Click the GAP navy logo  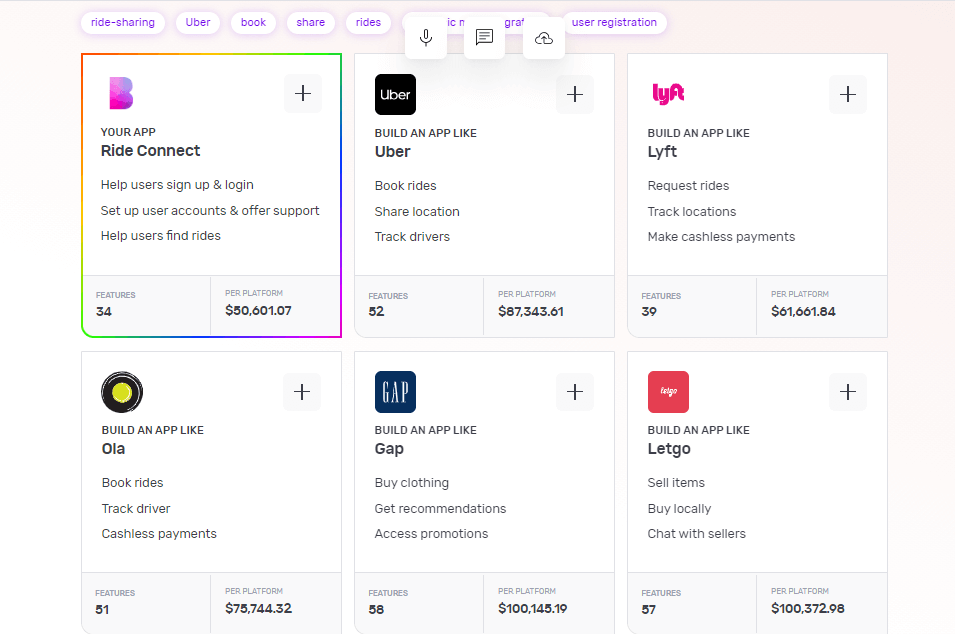pyautogui.click(x=395, y=392)
